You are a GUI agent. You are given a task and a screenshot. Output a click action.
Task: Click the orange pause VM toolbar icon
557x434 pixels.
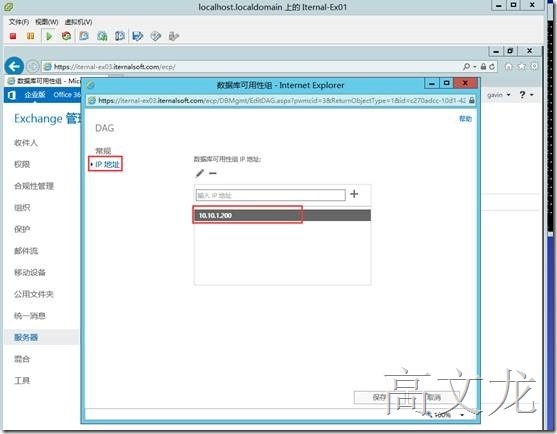tap(31, 36)
